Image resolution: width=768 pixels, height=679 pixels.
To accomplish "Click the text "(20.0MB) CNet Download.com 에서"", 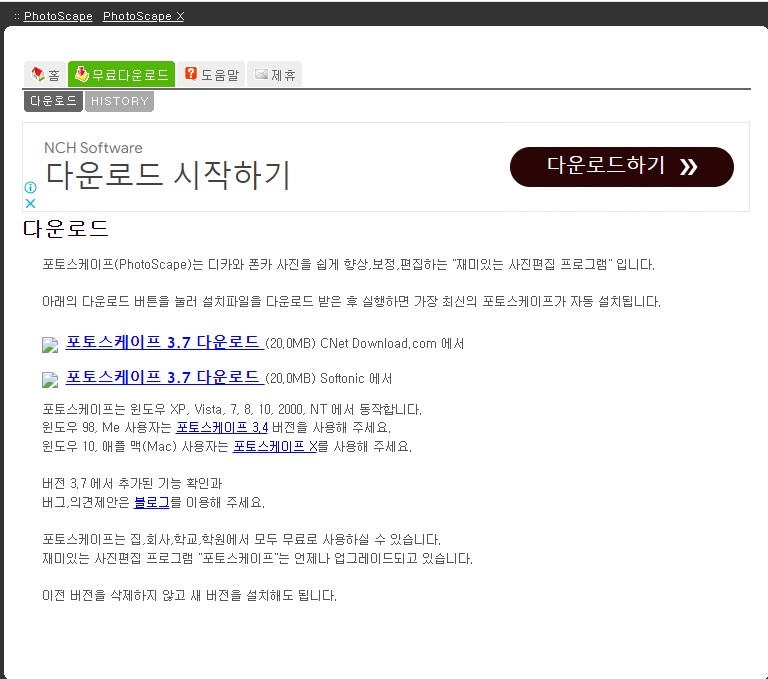I will [x=365, y=343].
